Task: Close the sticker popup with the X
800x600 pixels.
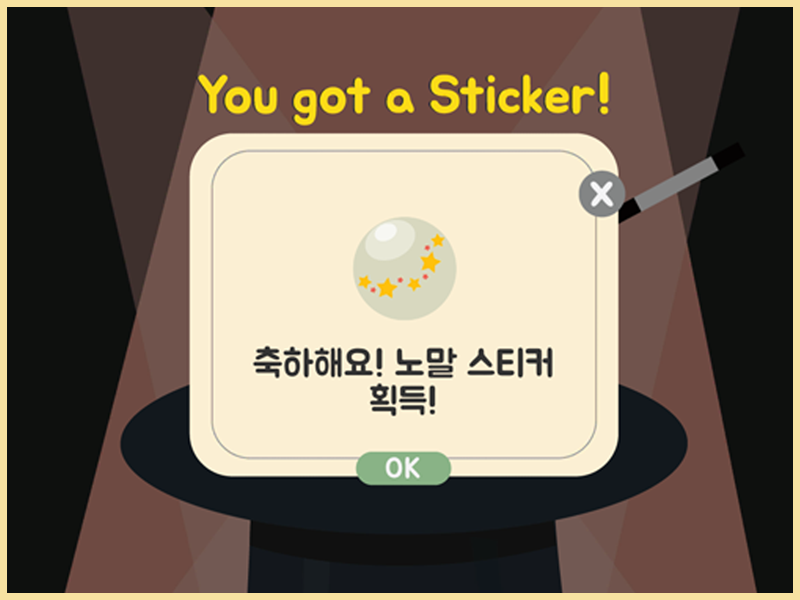Action: click(602, 194)
